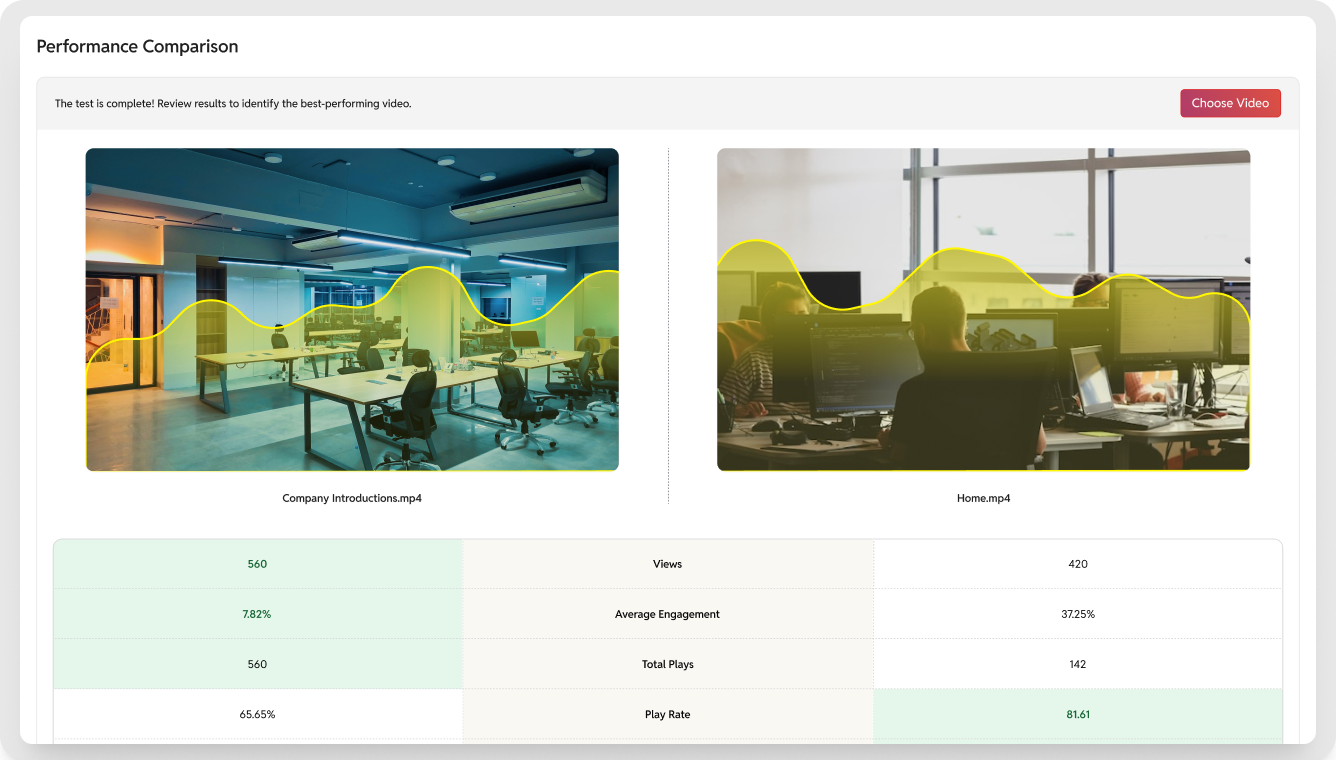Select the Average Engagement row label

[667, 614]
